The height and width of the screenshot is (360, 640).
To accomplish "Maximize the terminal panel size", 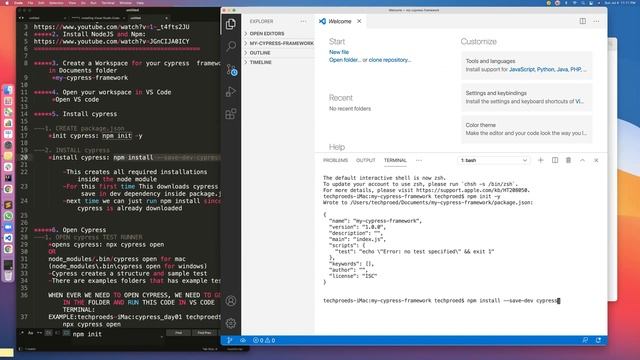I will point(582,160).
